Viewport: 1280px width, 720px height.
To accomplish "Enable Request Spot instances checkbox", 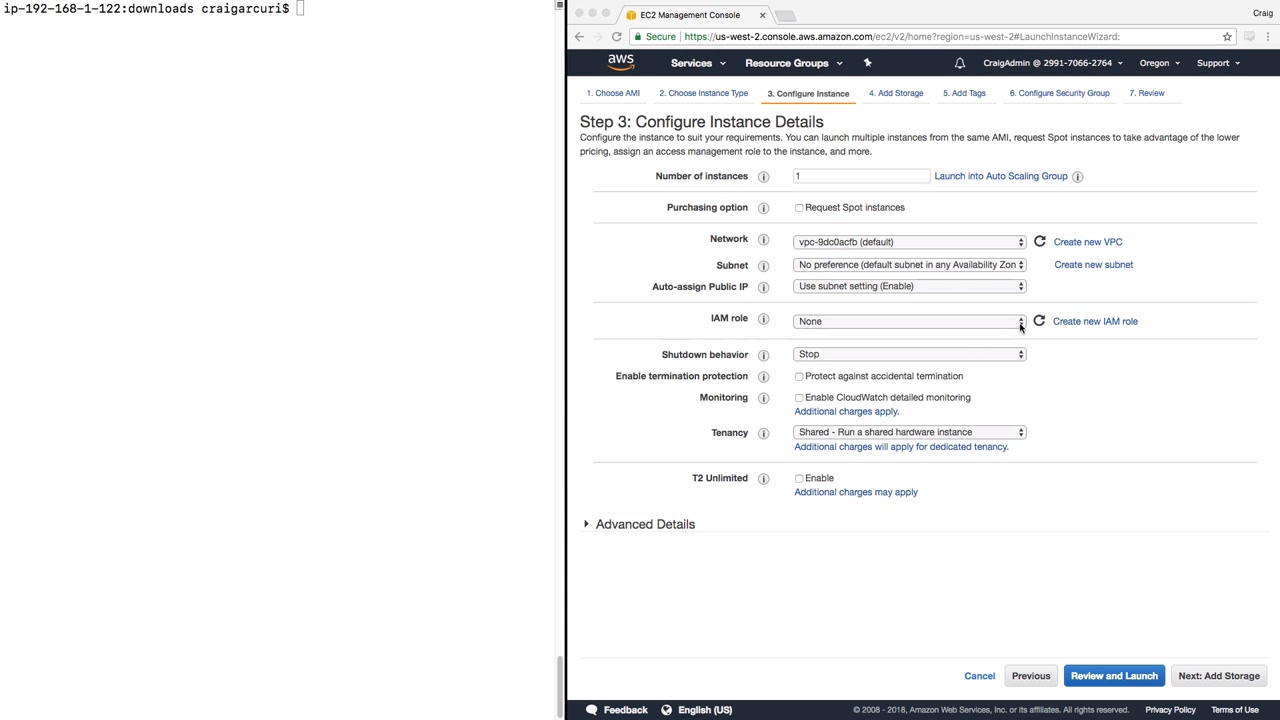I will [799, 208].
